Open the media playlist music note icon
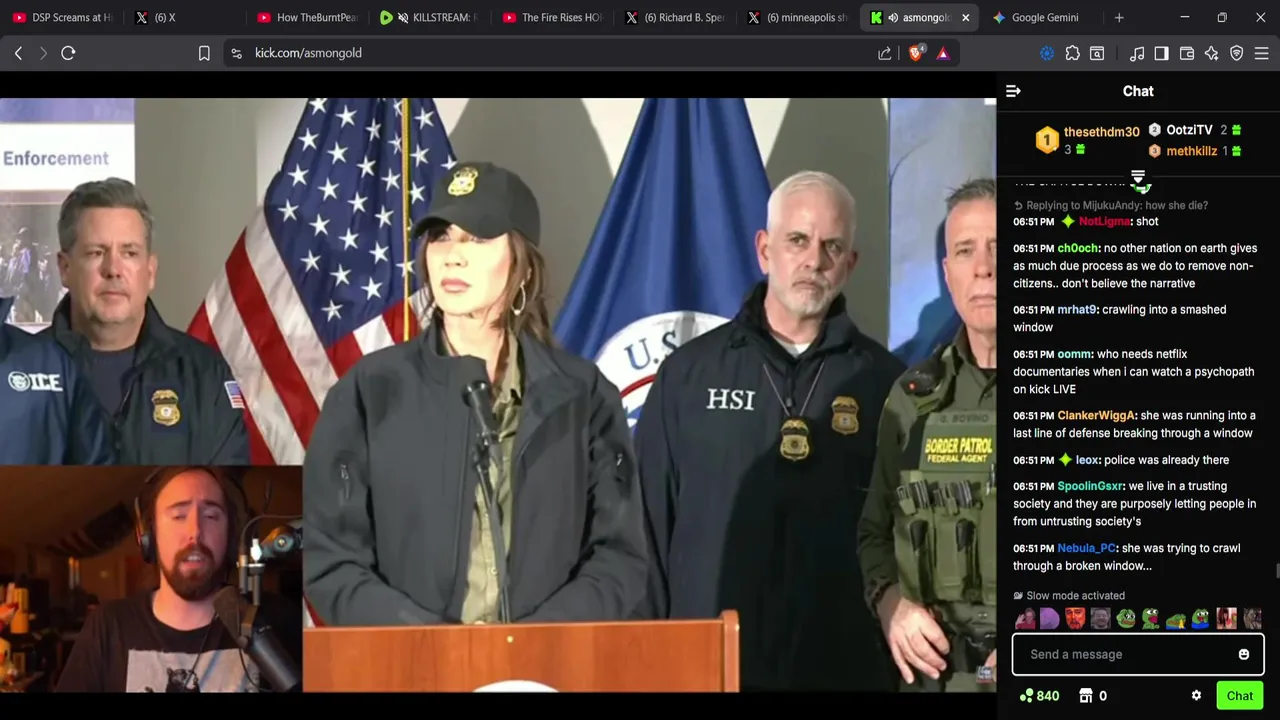The width and height of the screenshot is (1280, 720). [x=1137, y=53]
